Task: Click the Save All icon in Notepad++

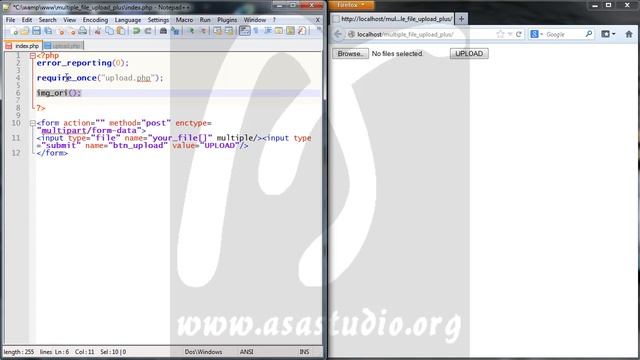Action: [48, 31]
